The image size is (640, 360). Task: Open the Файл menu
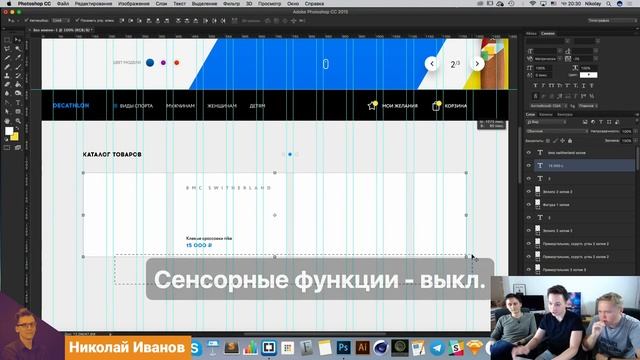click(x=62, y=3)
